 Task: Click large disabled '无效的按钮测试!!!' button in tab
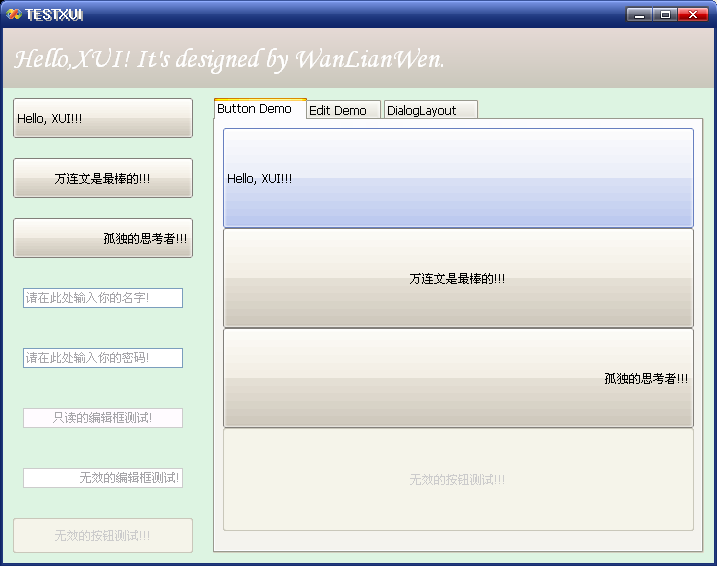[458, 479]
